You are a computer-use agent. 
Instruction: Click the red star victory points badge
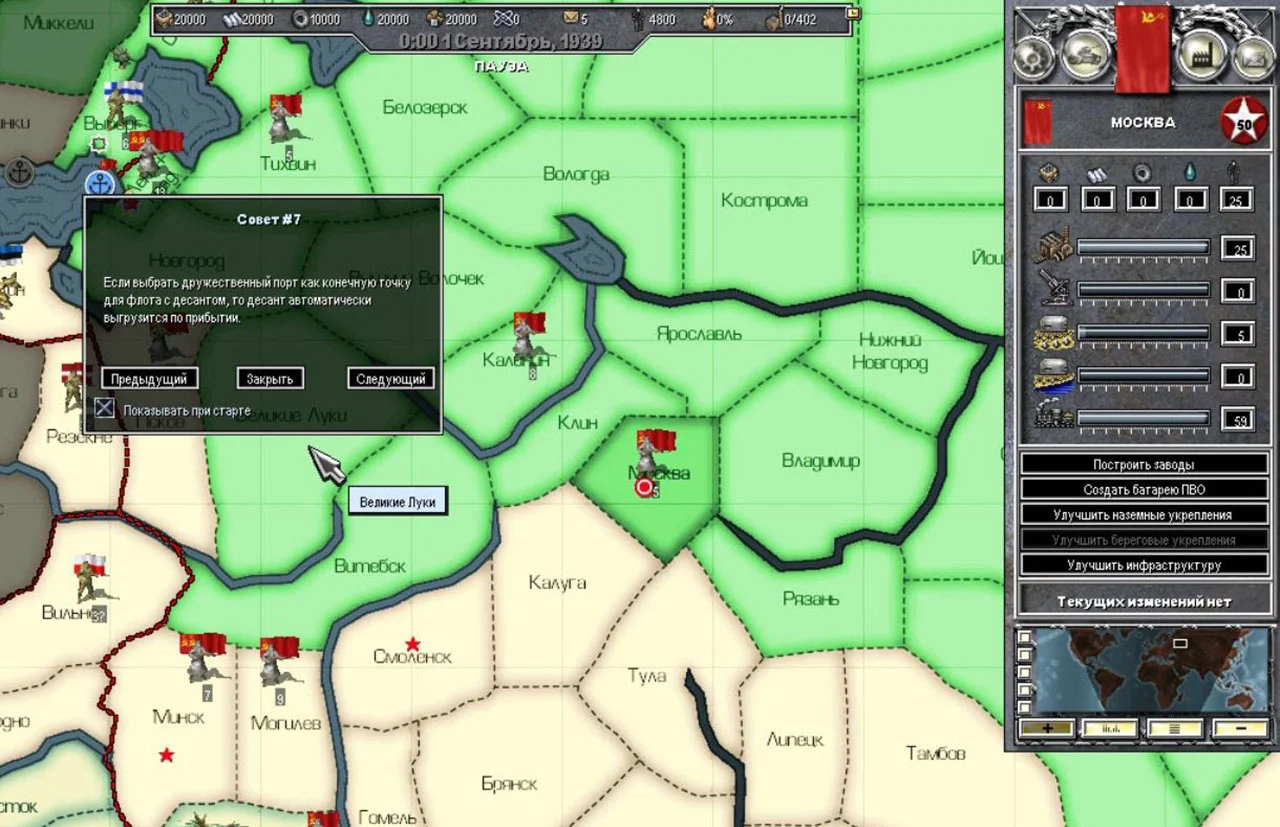pos(1243,123)
